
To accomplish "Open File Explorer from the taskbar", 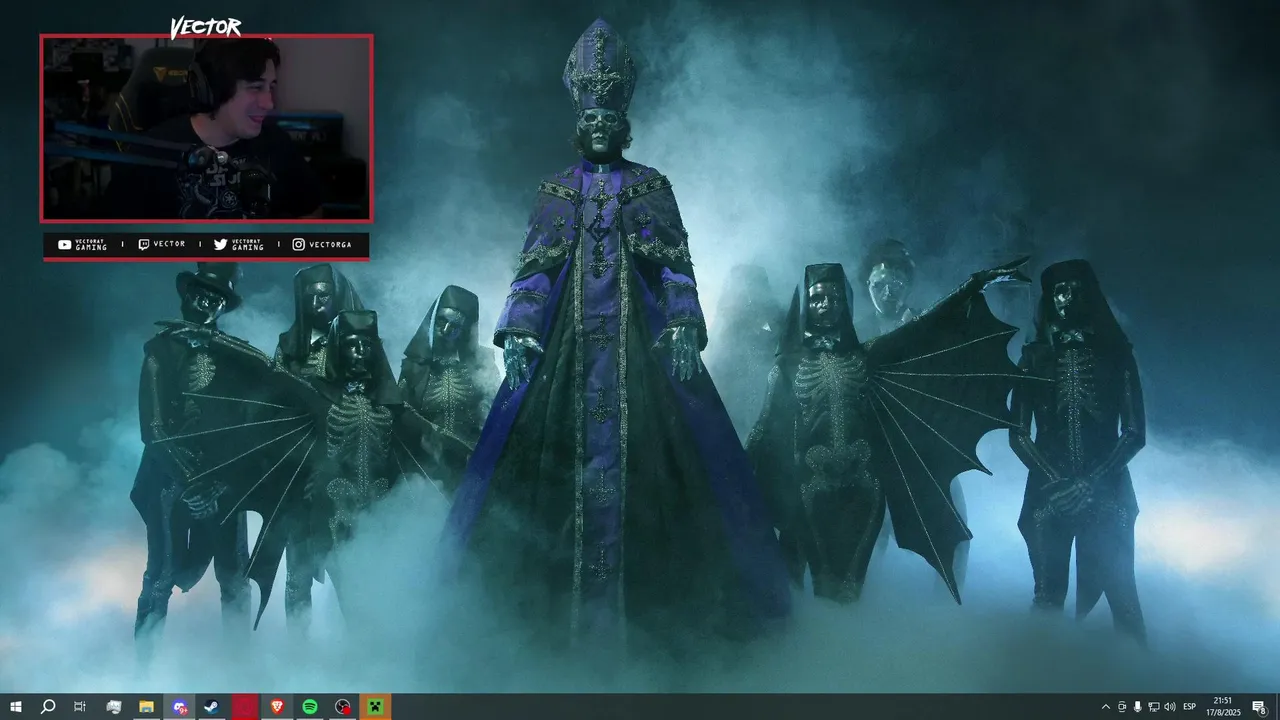I will pos(146,707).
